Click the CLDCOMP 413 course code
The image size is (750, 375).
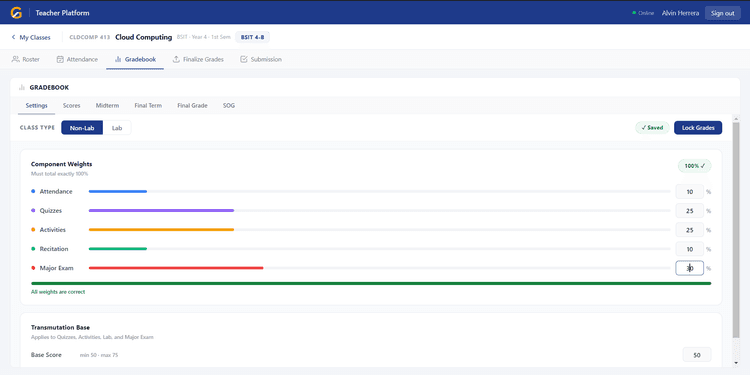[89, 37]
